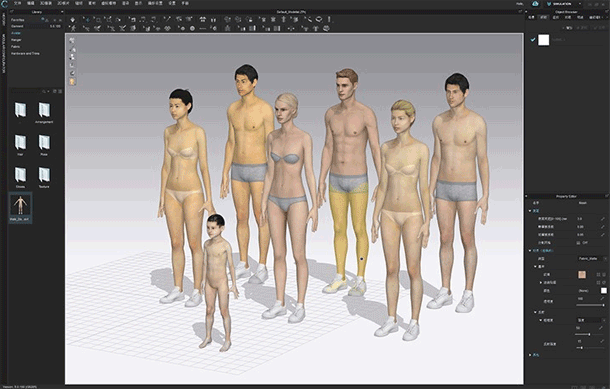Open the roughness type dropdown in Property Editor

tap(591, 320)
